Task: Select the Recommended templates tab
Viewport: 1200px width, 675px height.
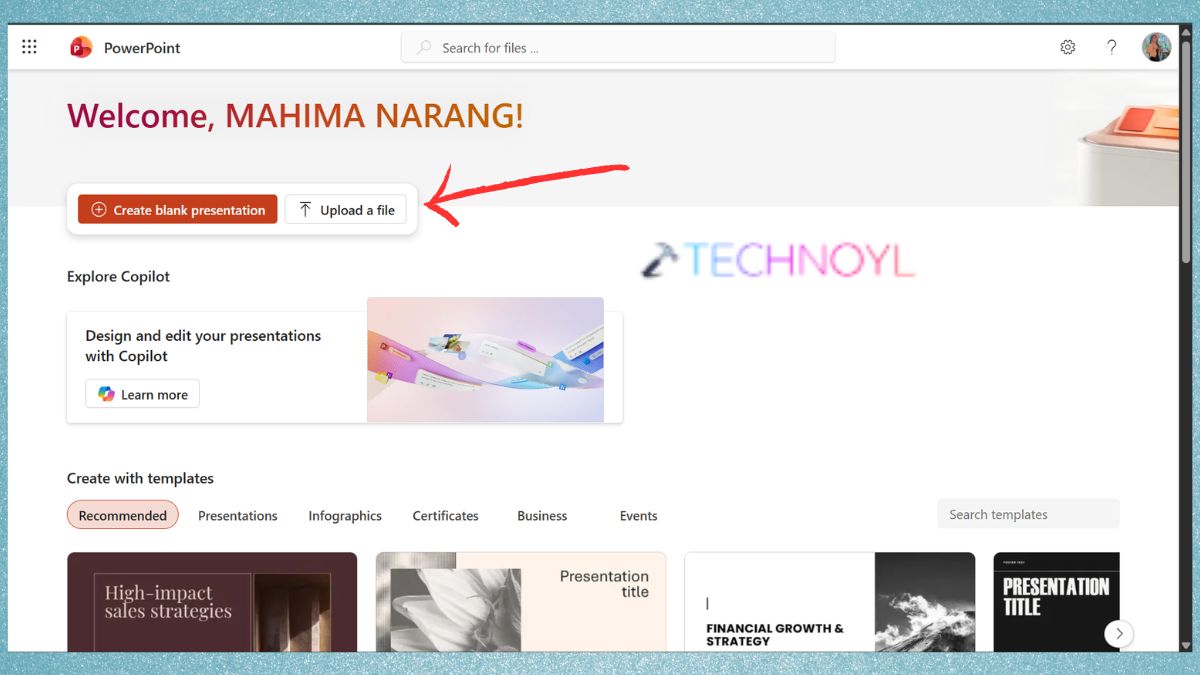Action: coord(123,515)
